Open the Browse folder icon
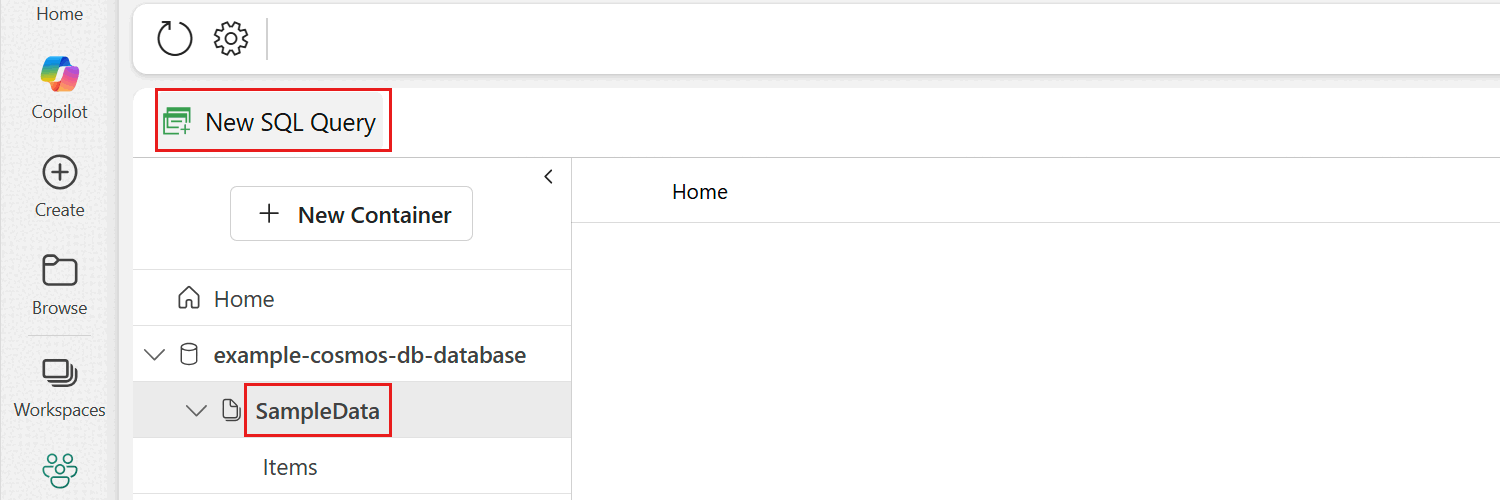The width and height of the screenshot is (1500, 500). (59, 271)
